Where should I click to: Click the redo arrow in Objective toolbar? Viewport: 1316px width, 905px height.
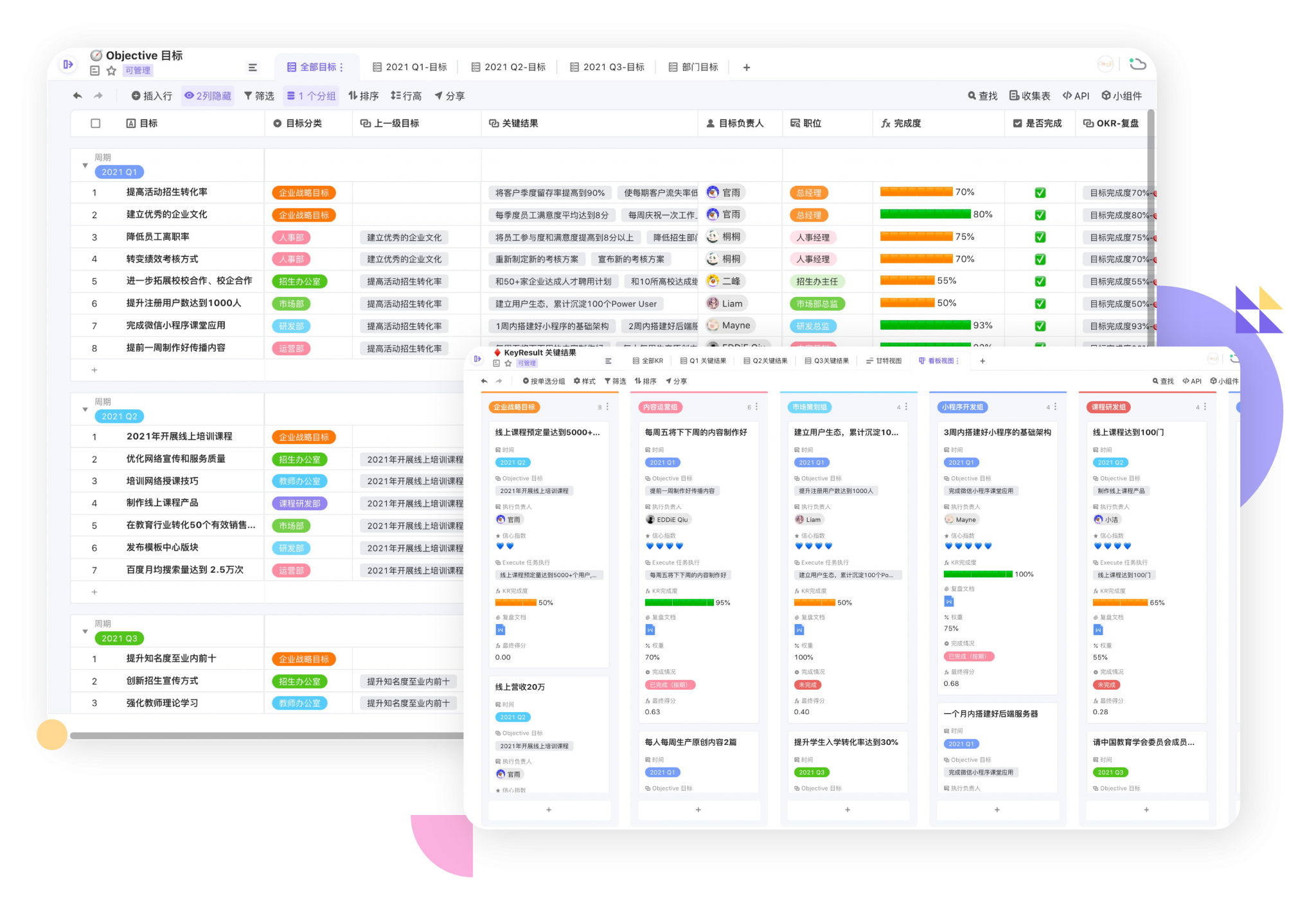(98, 96)
